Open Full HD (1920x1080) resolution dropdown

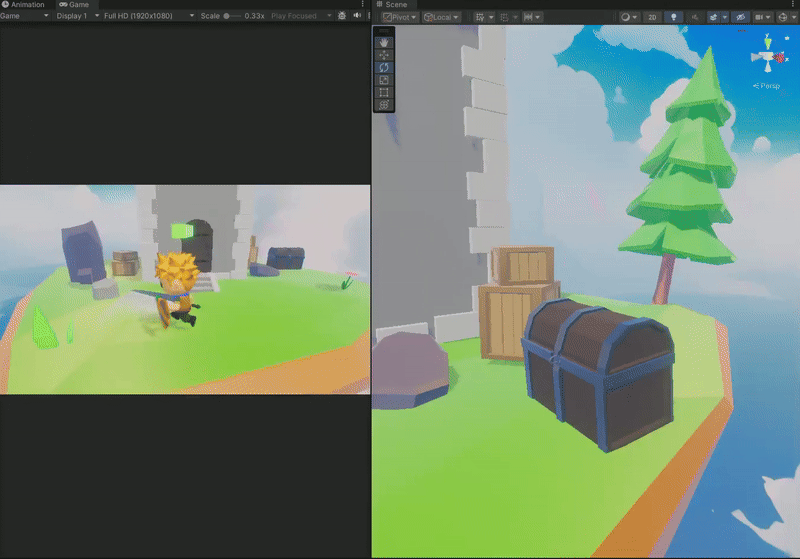149,16
